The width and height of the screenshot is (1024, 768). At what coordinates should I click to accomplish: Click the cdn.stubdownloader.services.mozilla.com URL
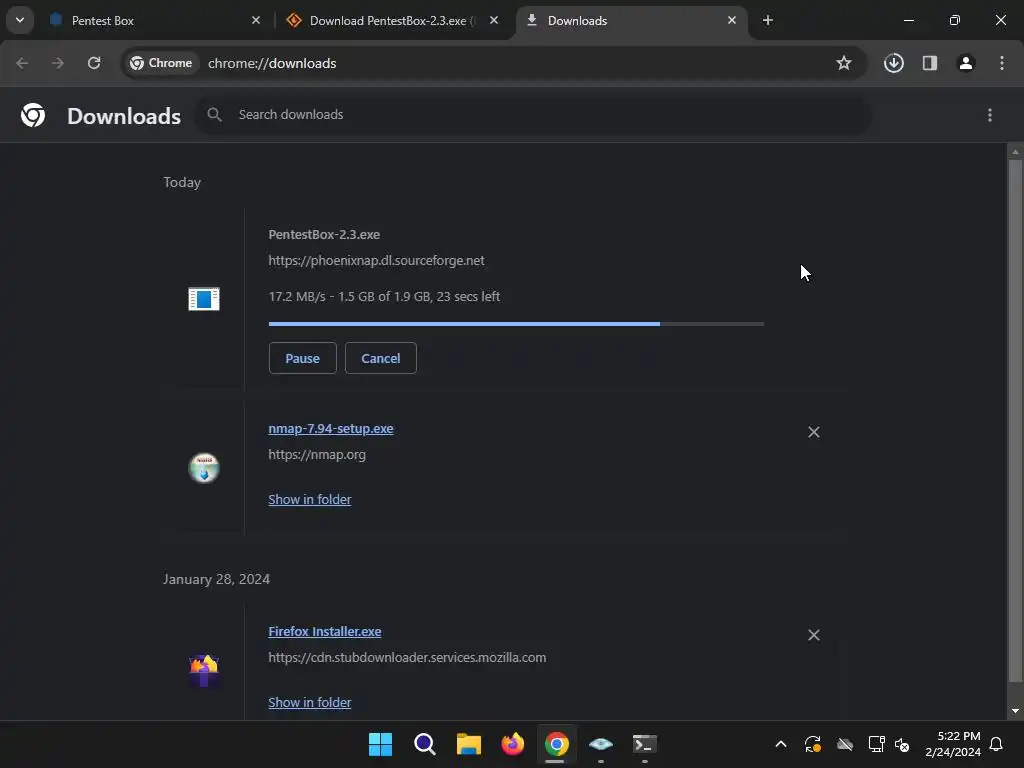coord(407,658)
